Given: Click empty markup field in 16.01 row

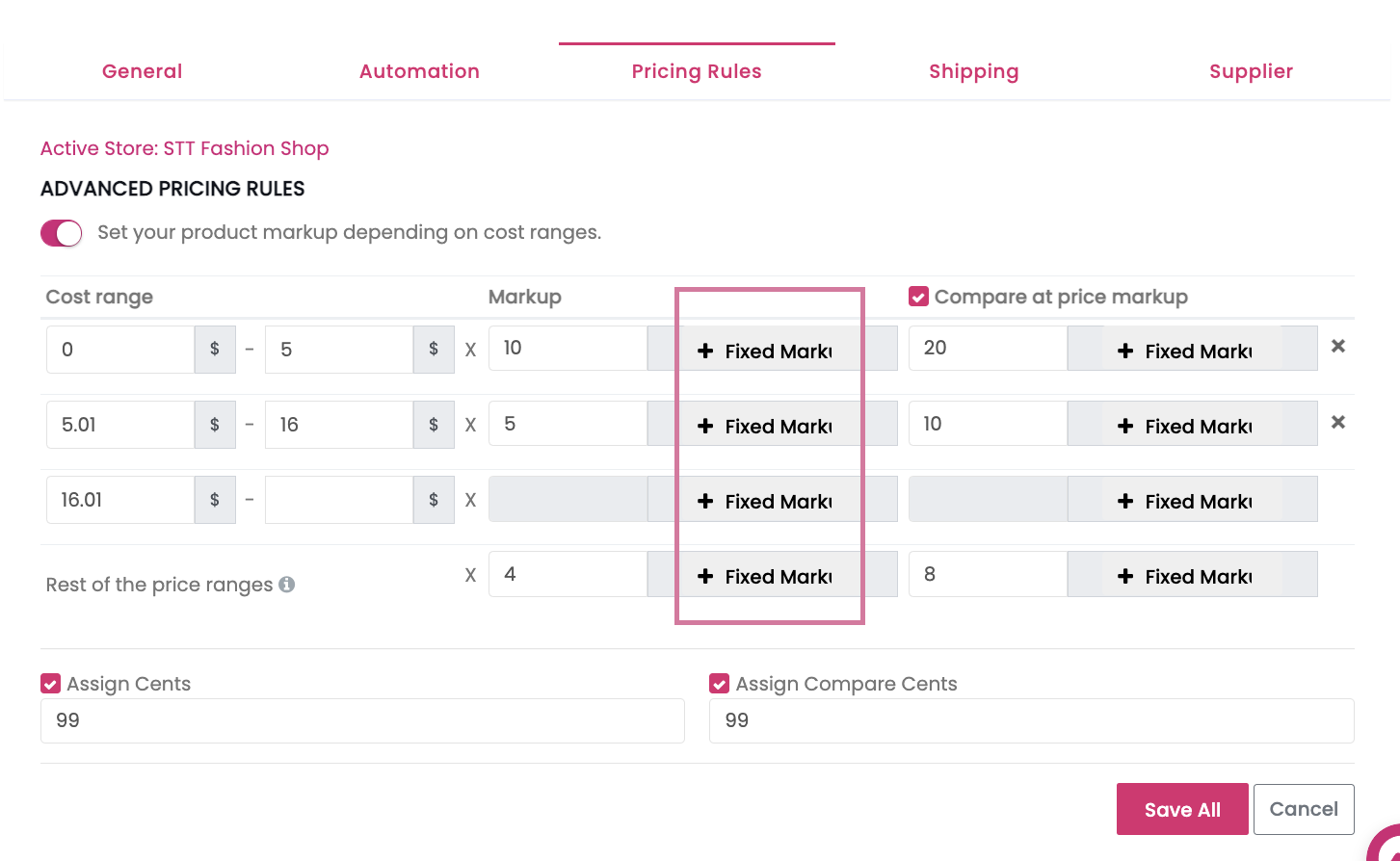Looking at the screenshot, I should point(568,499).
